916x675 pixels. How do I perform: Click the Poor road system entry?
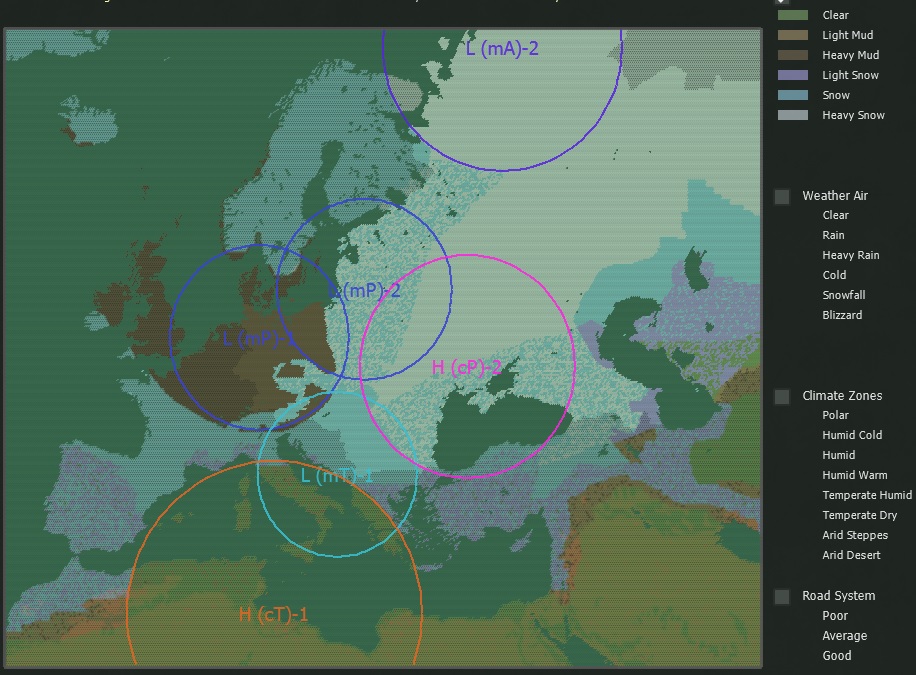[x=835, y=615]
